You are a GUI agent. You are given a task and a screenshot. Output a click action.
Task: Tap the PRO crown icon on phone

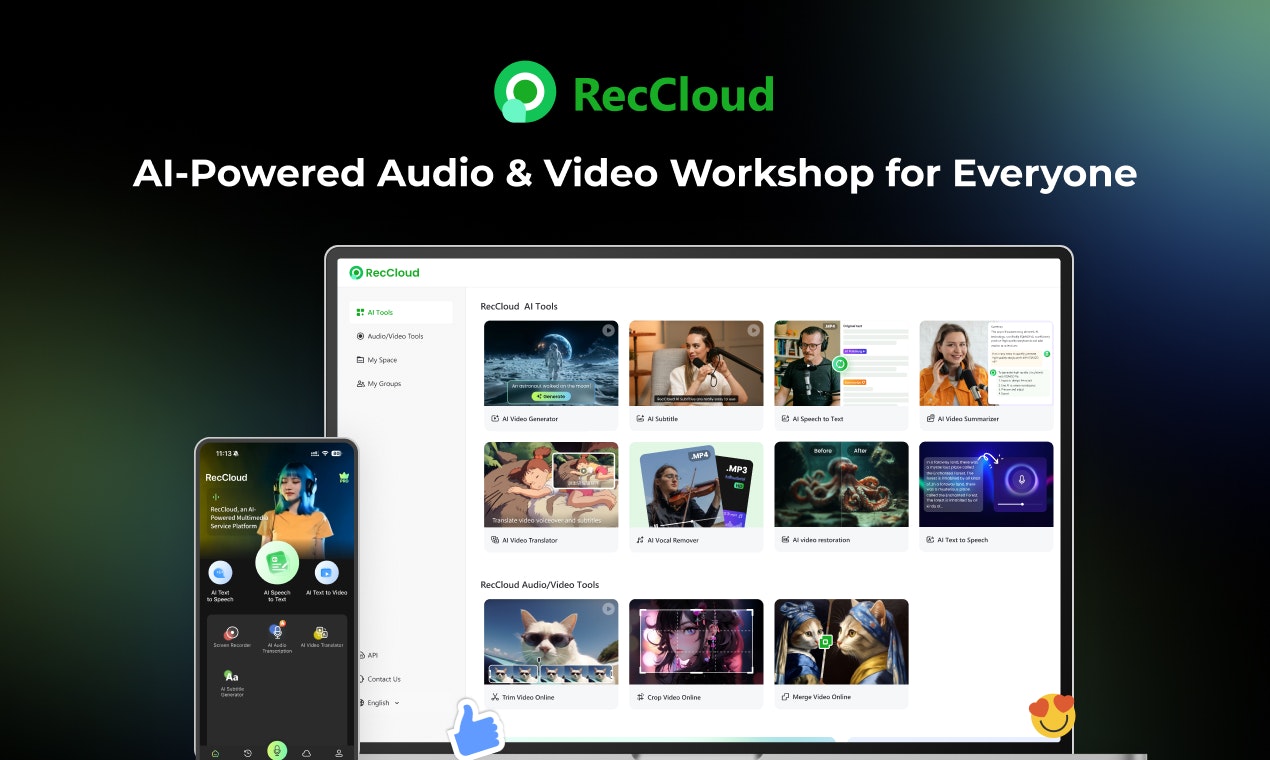point(344,478)
